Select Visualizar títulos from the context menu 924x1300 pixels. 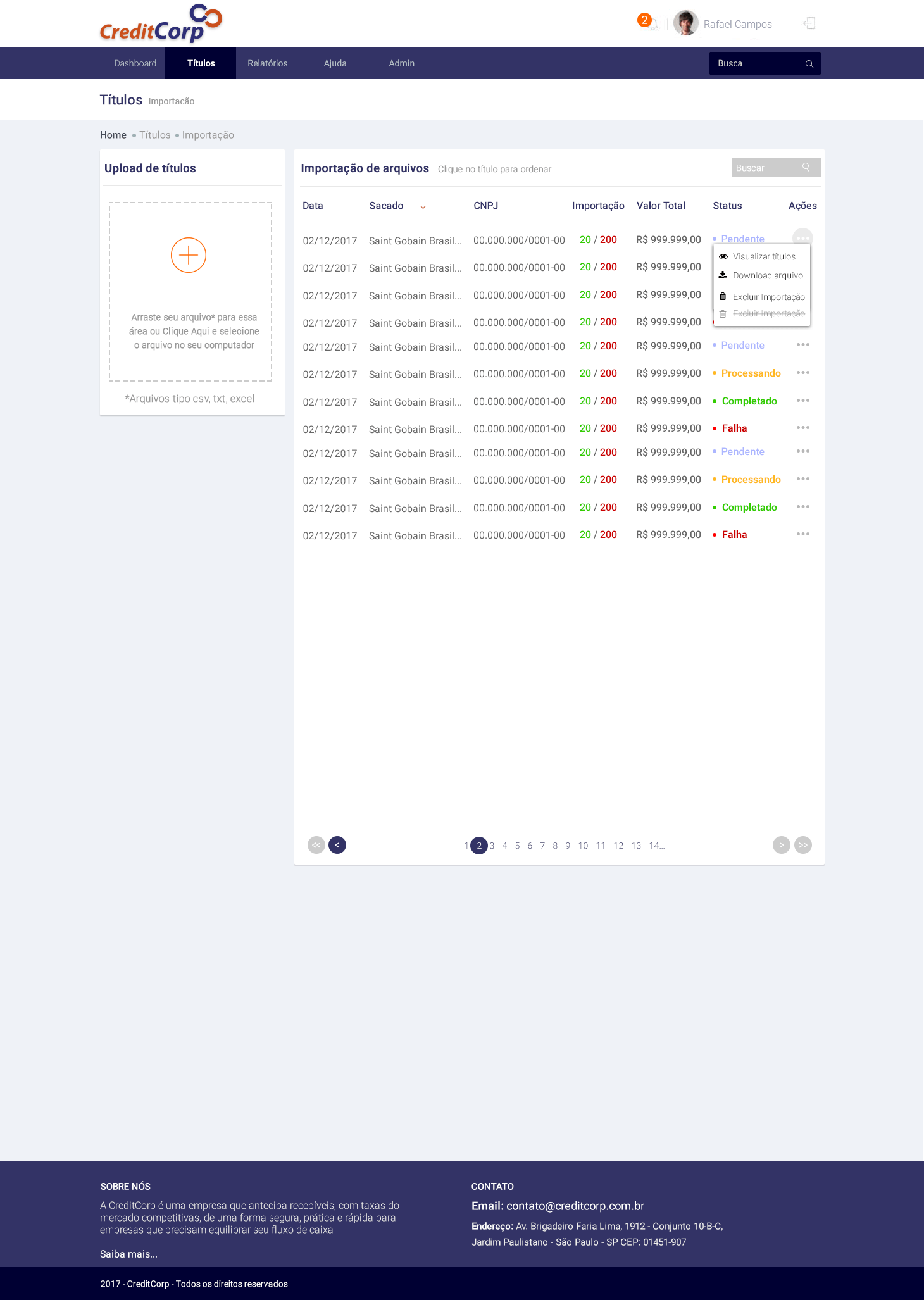[x=763, y=256]
